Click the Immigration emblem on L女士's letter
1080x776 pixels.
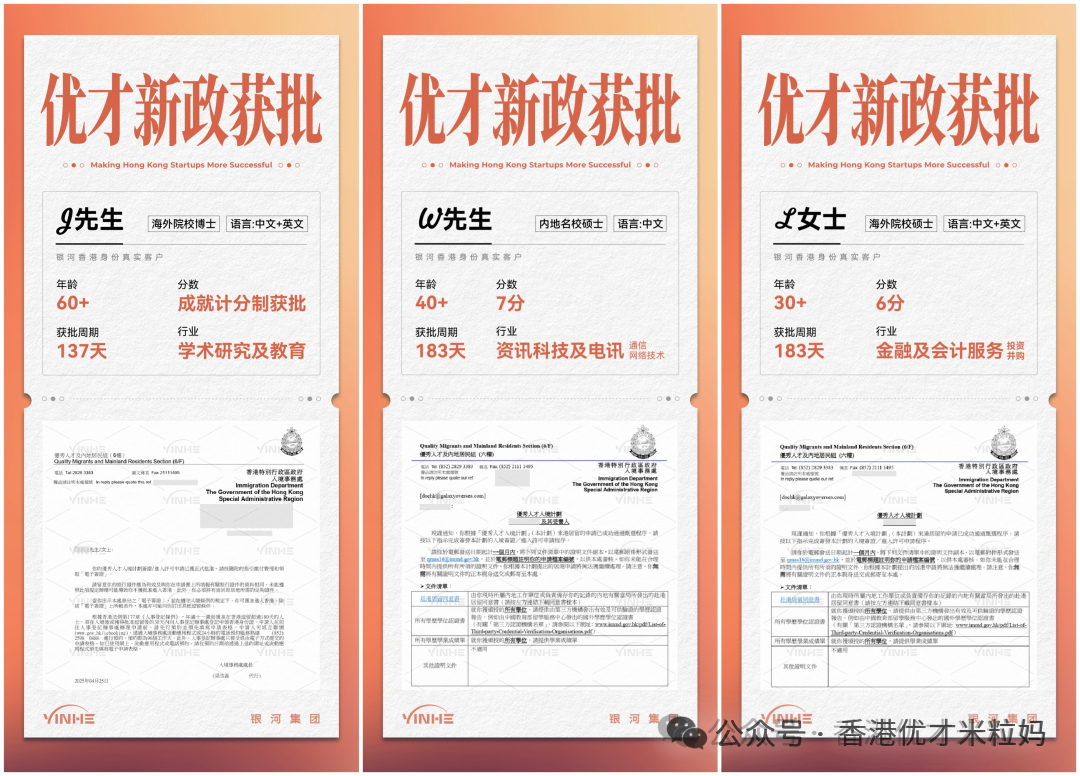(x=1005, y=441)
